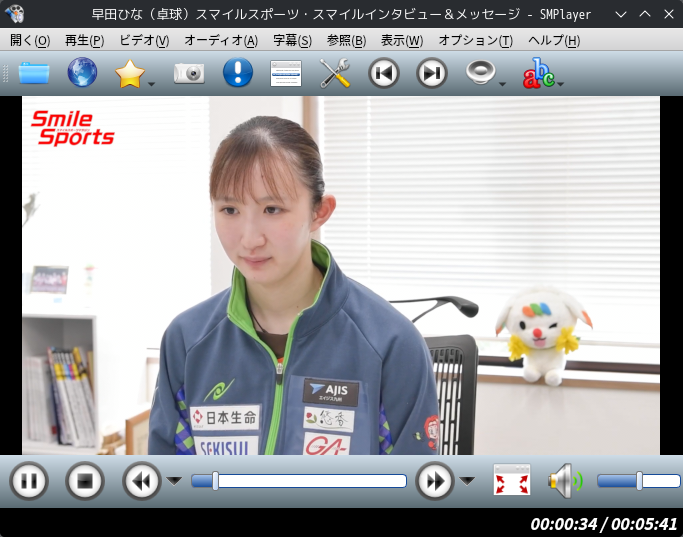683x537 pixels.
Task: Click the video display area
Action: point(341,275)
